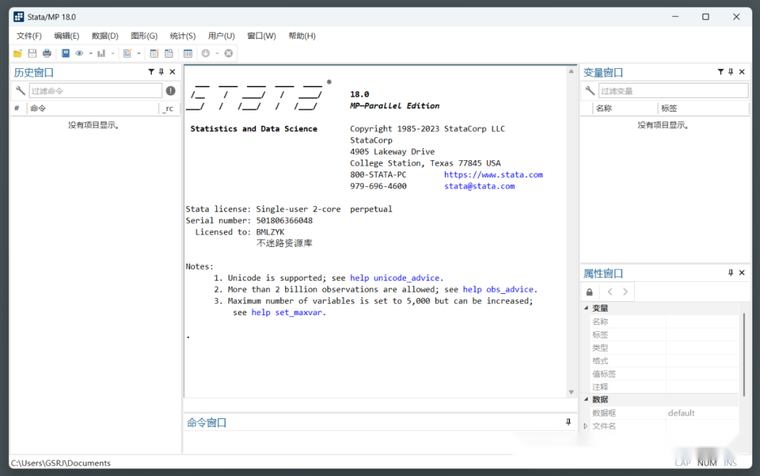Open the 数据(D) menu
The width and height of the screenshot is (760, 476).
[x=105, y=36]
